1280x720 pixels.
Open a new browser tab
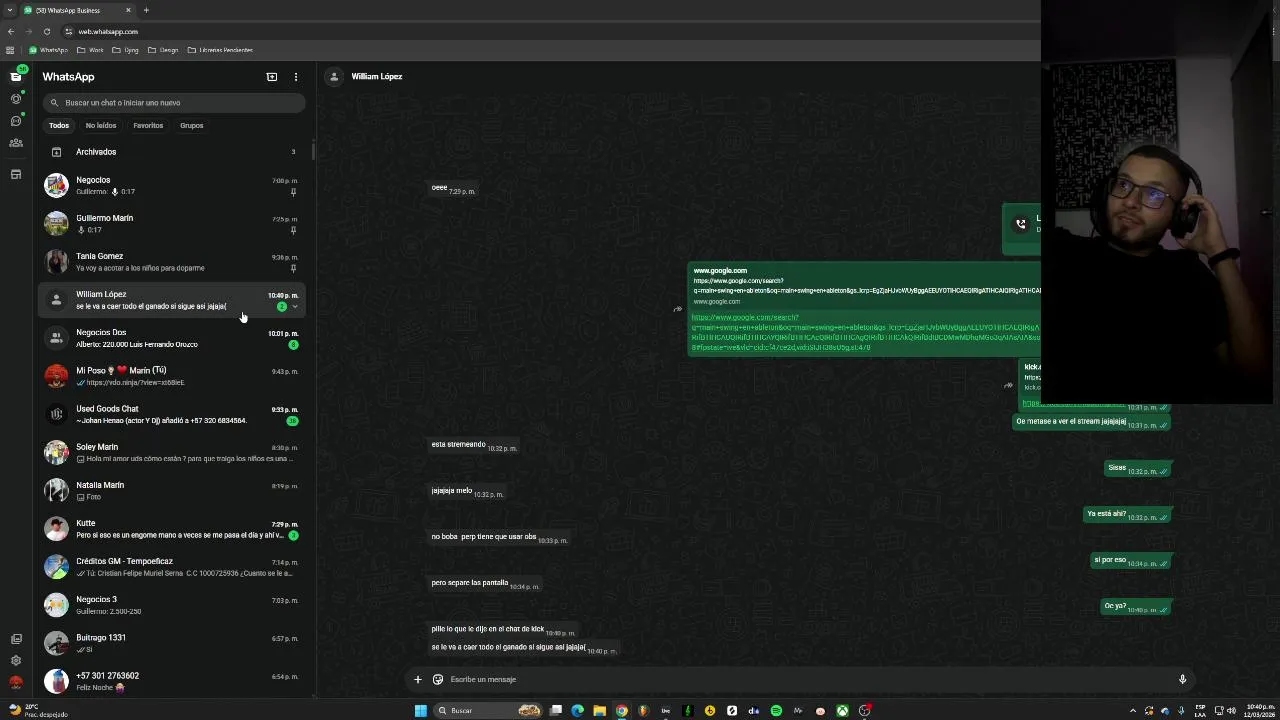146,10
